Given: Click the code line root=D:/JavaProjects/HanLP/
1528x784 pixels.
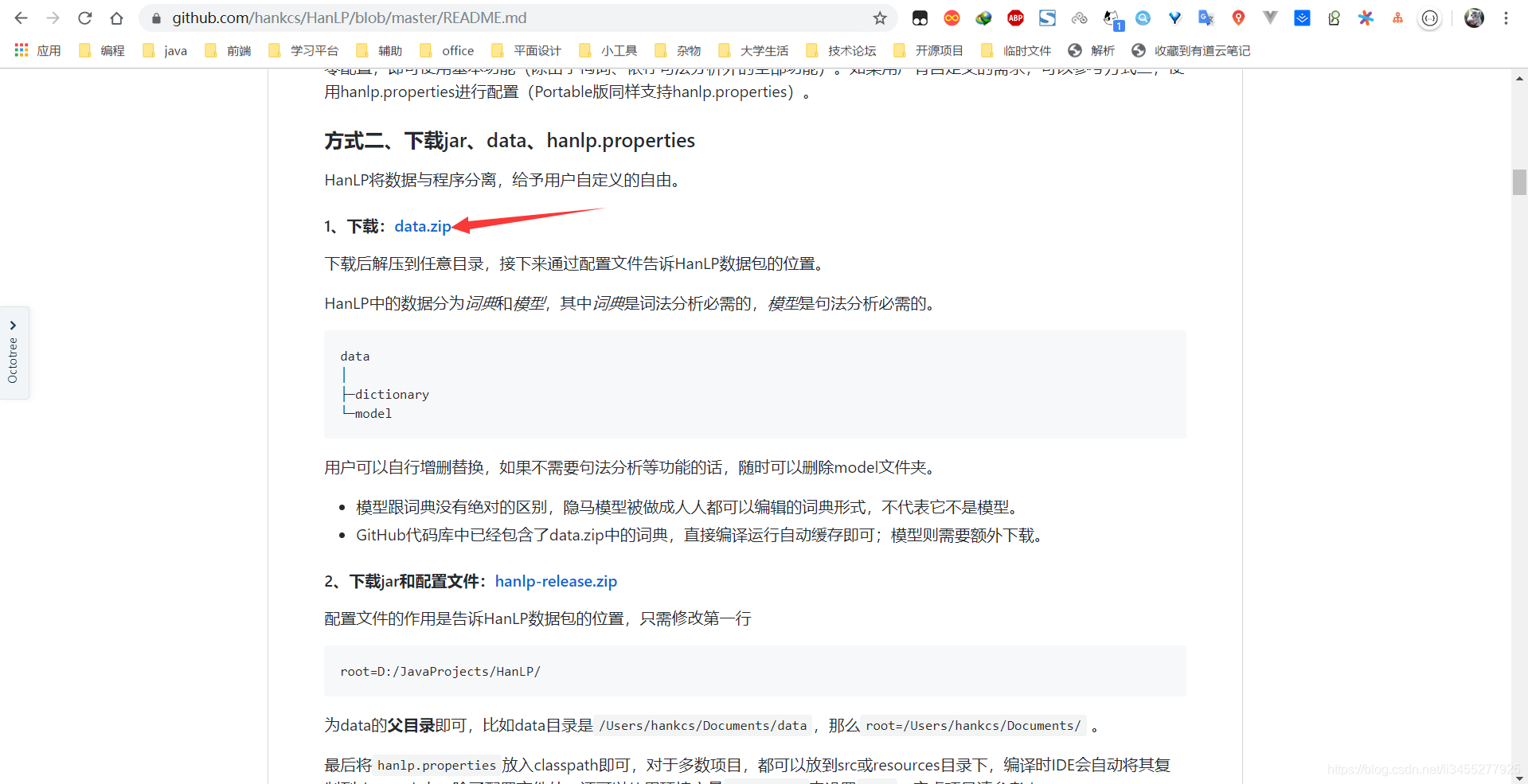Looking at the screenshot, I should coord(440,671).
